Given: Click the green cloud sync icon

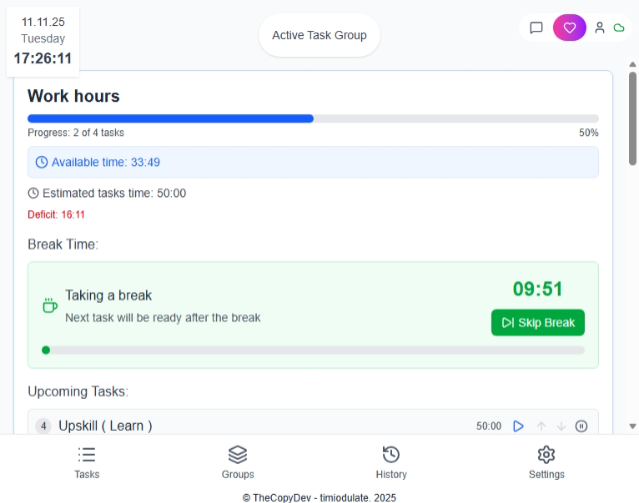Looking at the screenshot, I should (x=619, y=28).
